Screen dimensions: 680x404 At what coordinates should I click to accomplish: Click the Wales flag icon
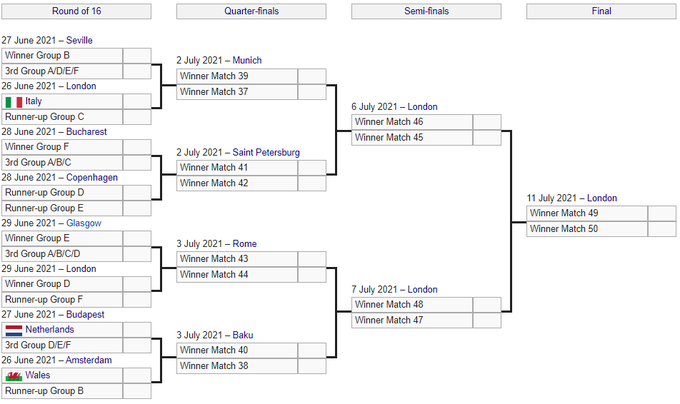14,375
